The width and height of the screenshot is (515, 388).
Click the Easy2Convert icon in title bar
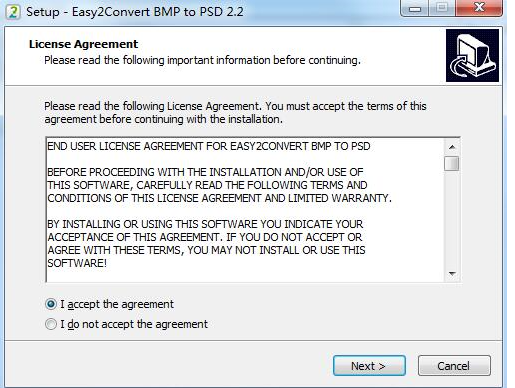pos(13,12)
